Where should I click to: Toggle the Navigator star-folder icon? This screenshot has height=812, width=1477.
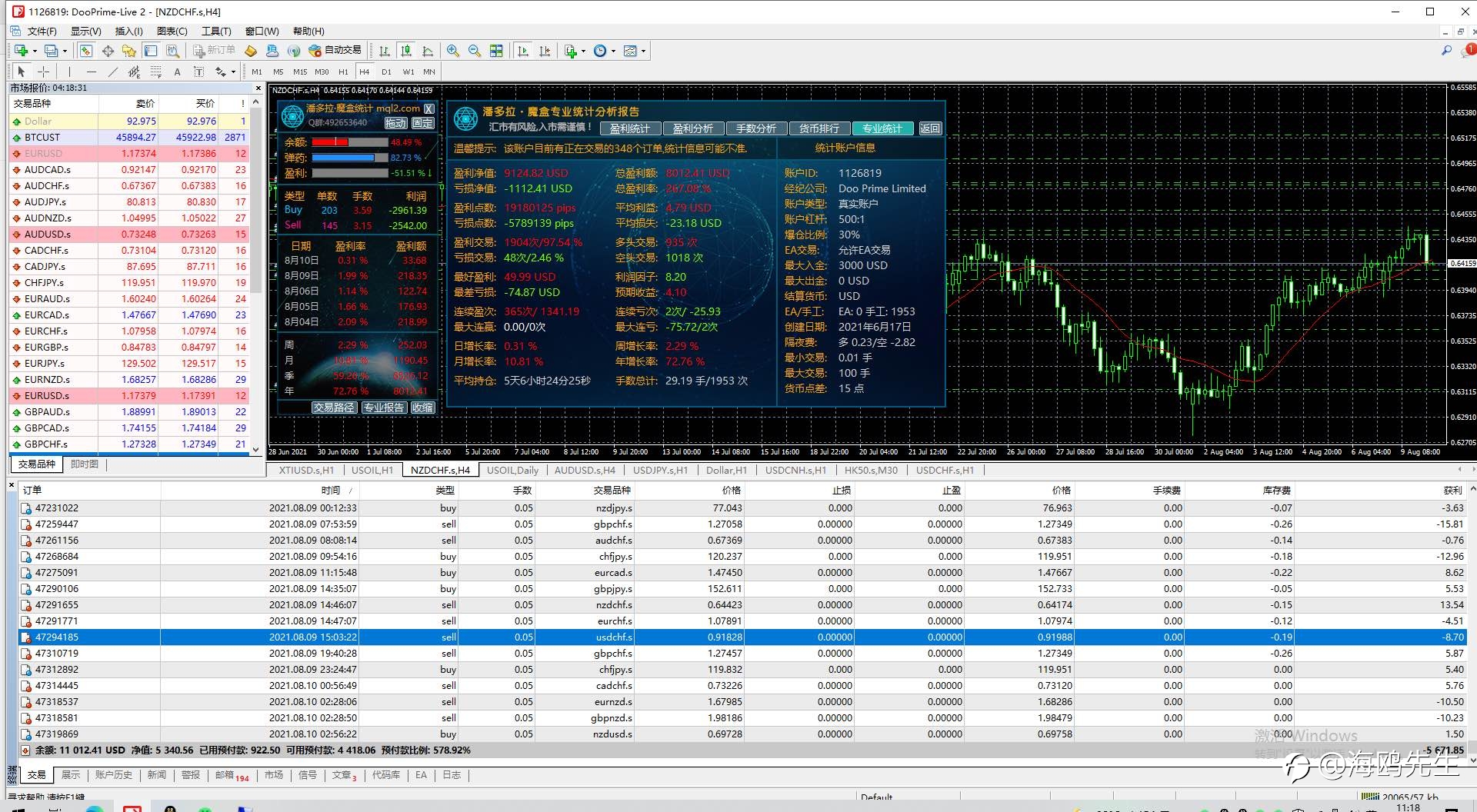coord(129,51)
